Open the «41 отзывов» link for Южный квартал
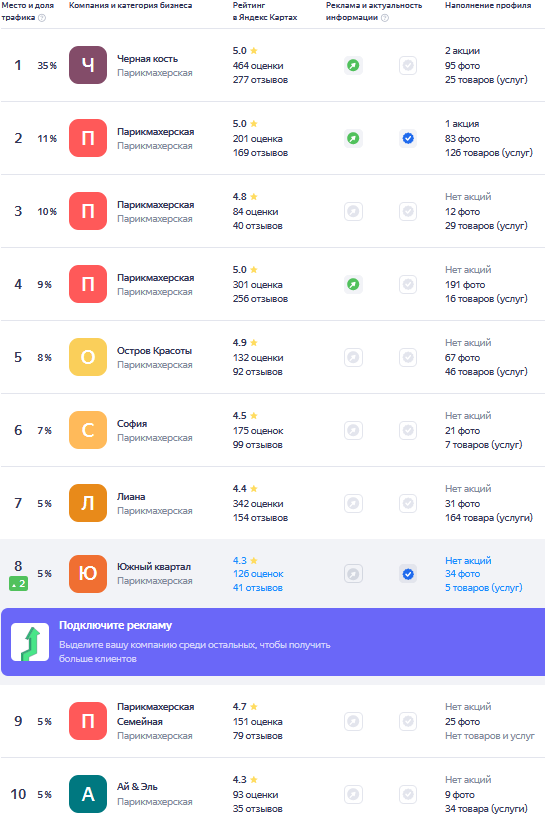 (x=258, y=588)
